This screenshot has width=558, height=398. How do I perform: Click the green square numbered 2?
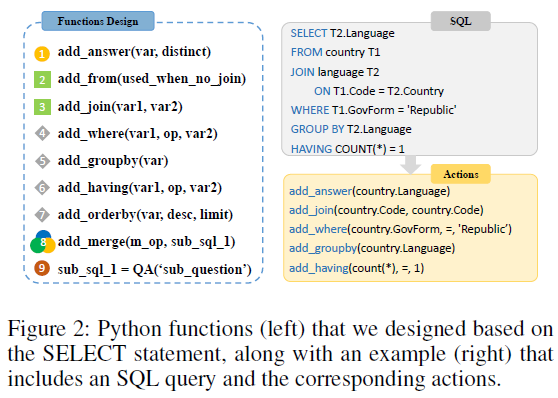click(x=42, y=79)
